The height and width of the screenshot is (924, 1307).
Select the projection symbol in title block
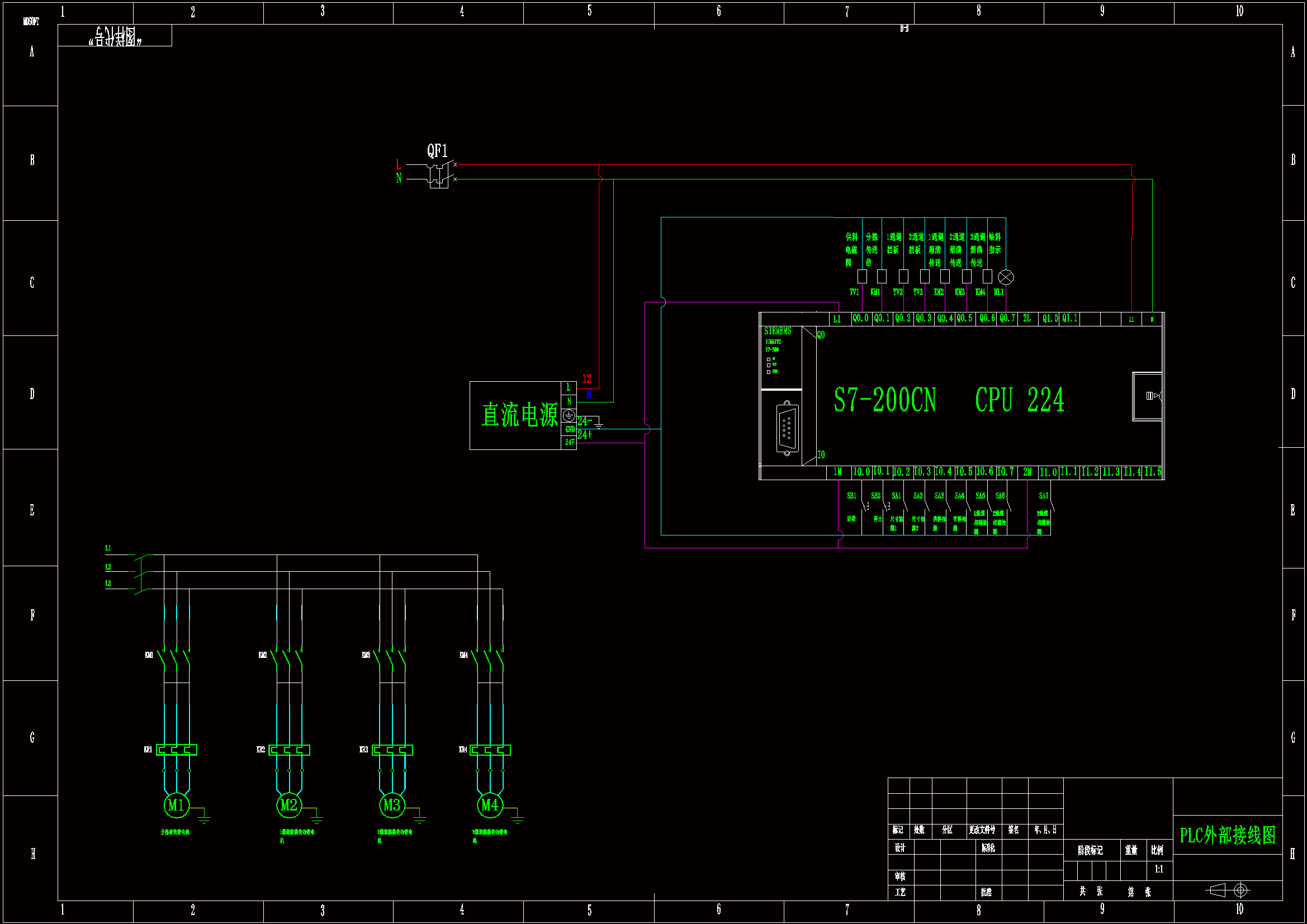click(x=1228, y=890)
